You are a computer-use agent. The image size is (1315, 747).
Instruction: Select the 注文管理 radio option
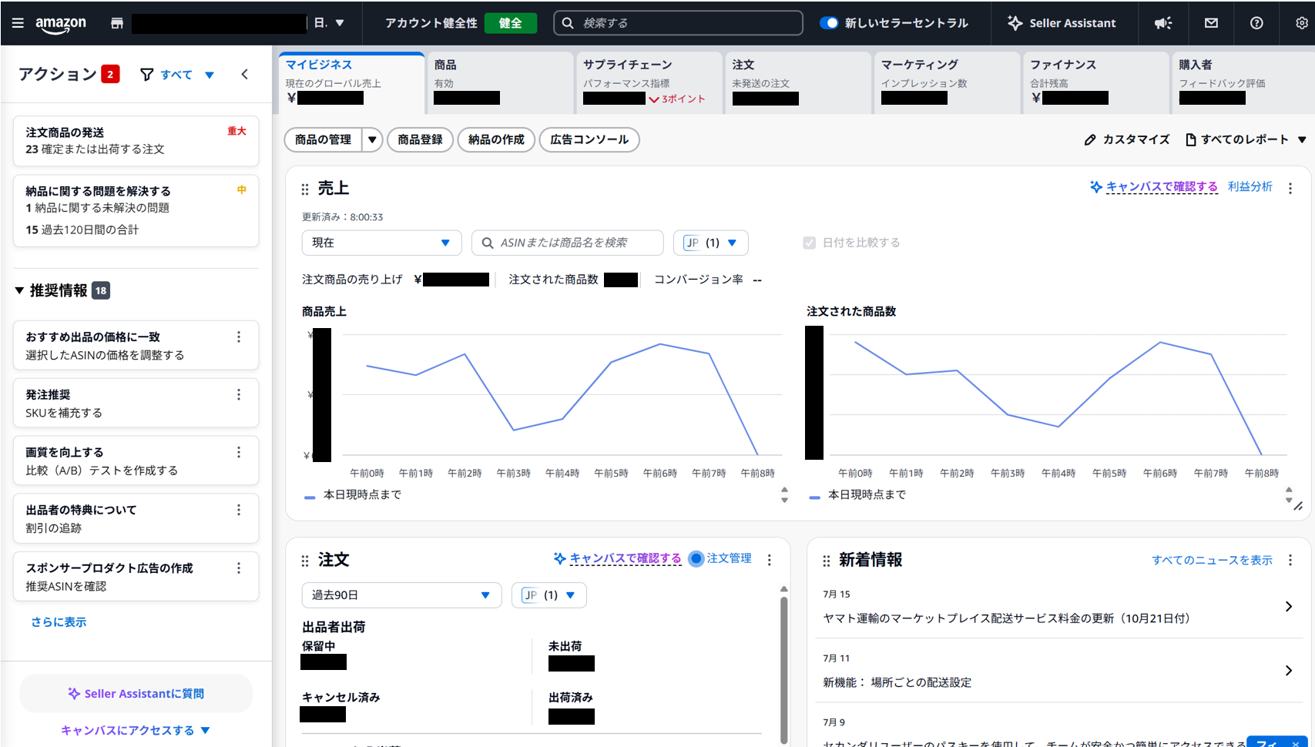click(696, 559)
